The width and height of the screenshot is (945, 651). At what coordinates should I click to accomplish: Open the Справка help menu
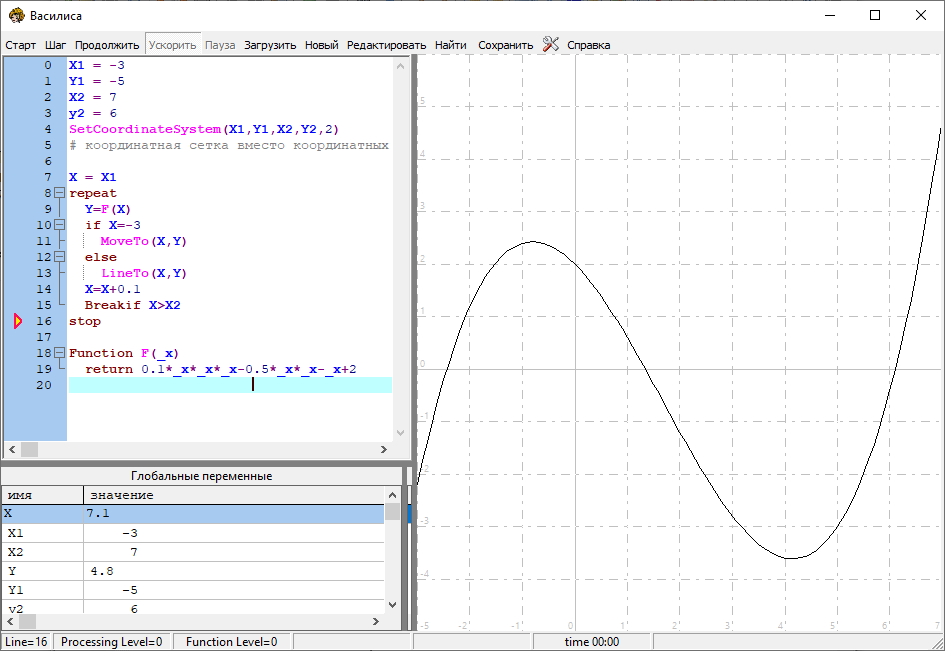(588, 45)
